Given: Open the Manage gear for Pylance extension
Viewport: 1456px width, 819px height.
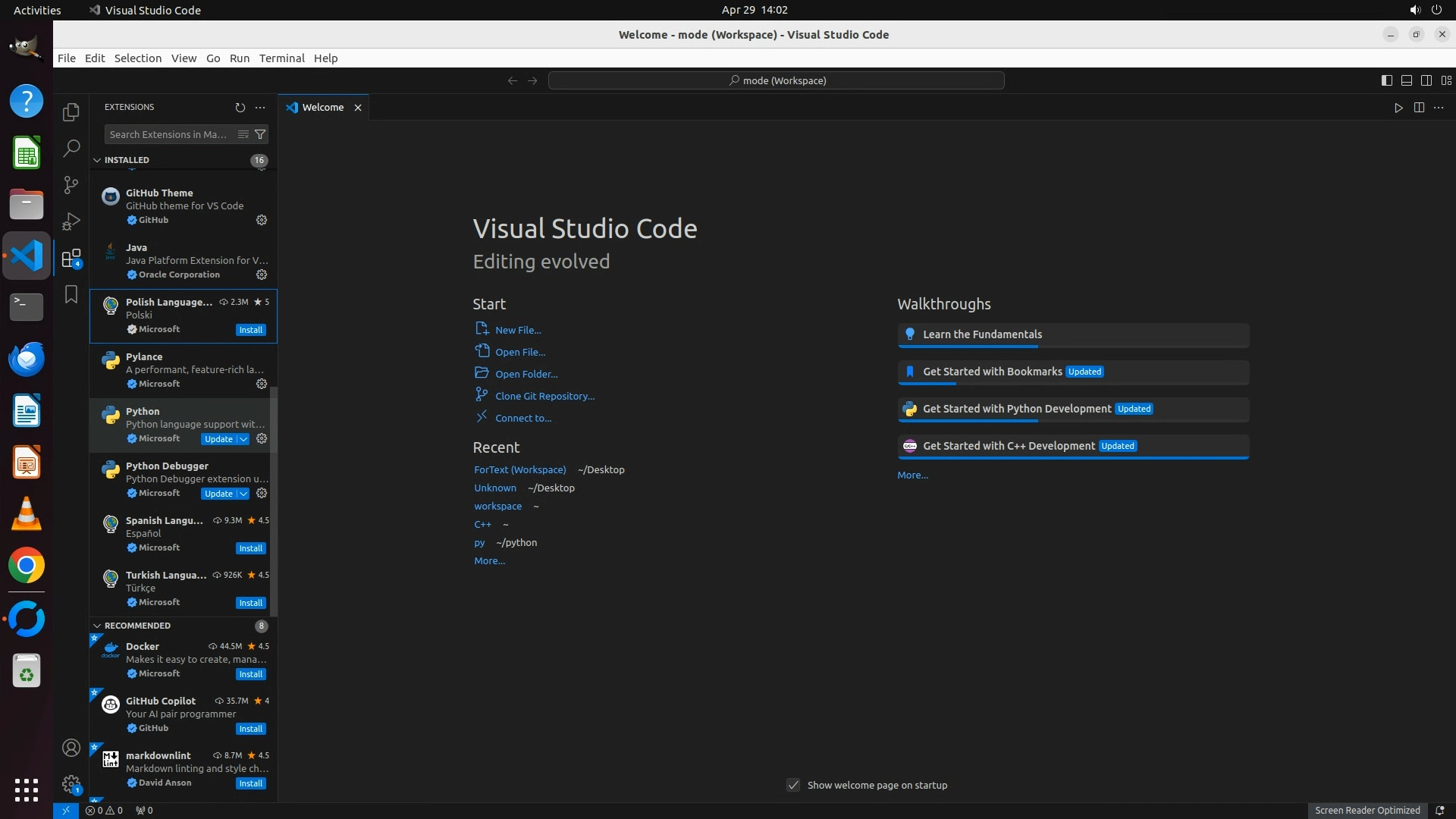Looking at the screenshot, I should tap(262, 384).
